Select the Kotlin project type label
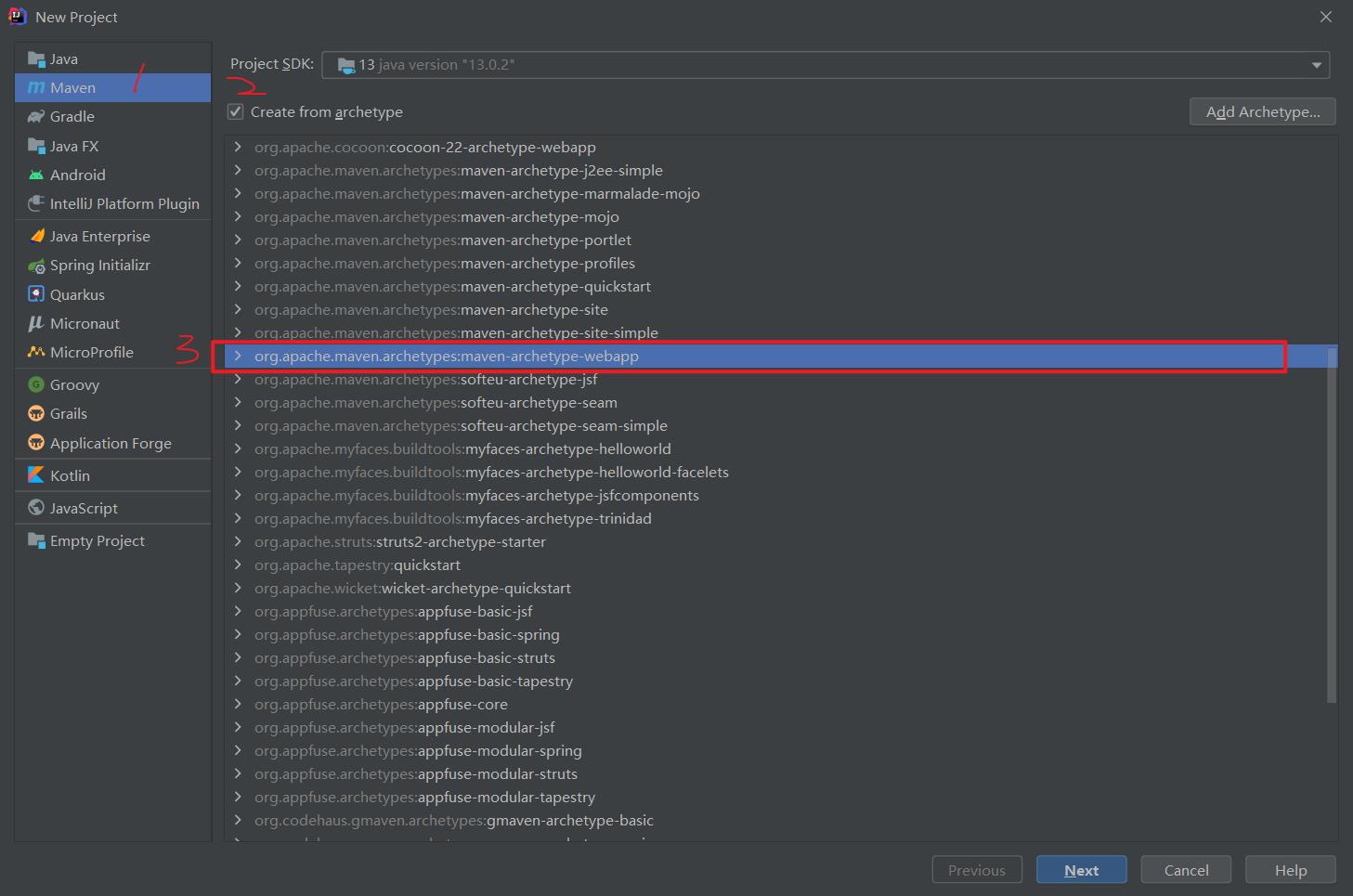Image resolution: width=1353 pixels, height=896 pixels. tap(70, 474)
